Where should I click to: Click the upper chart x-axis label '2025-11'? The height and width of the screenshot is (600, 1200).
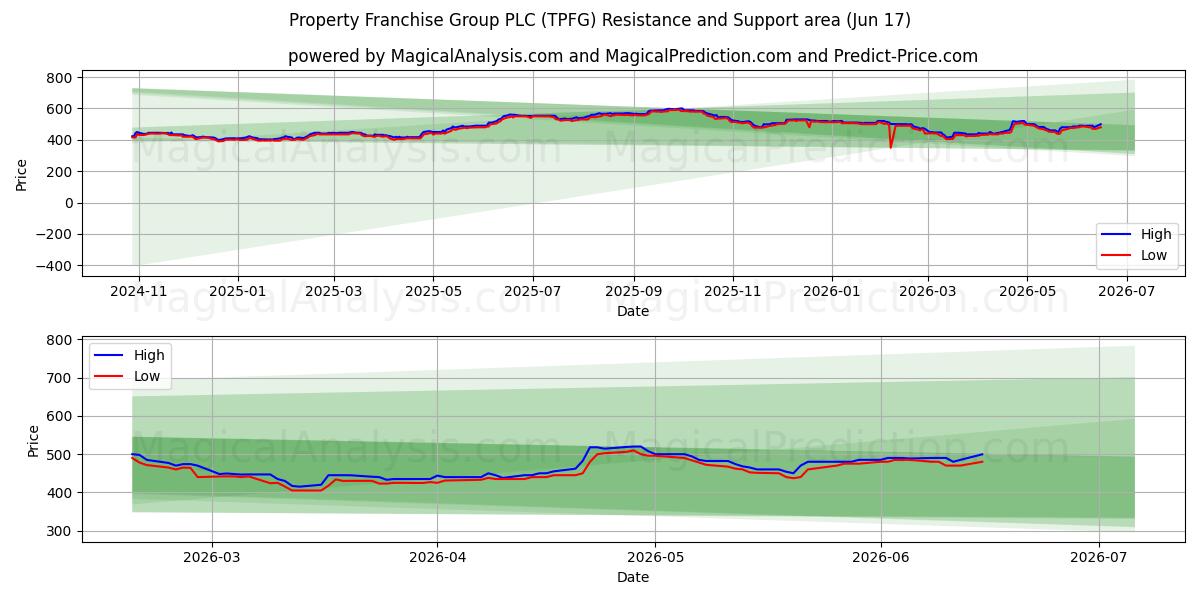(x=733, y=292)
